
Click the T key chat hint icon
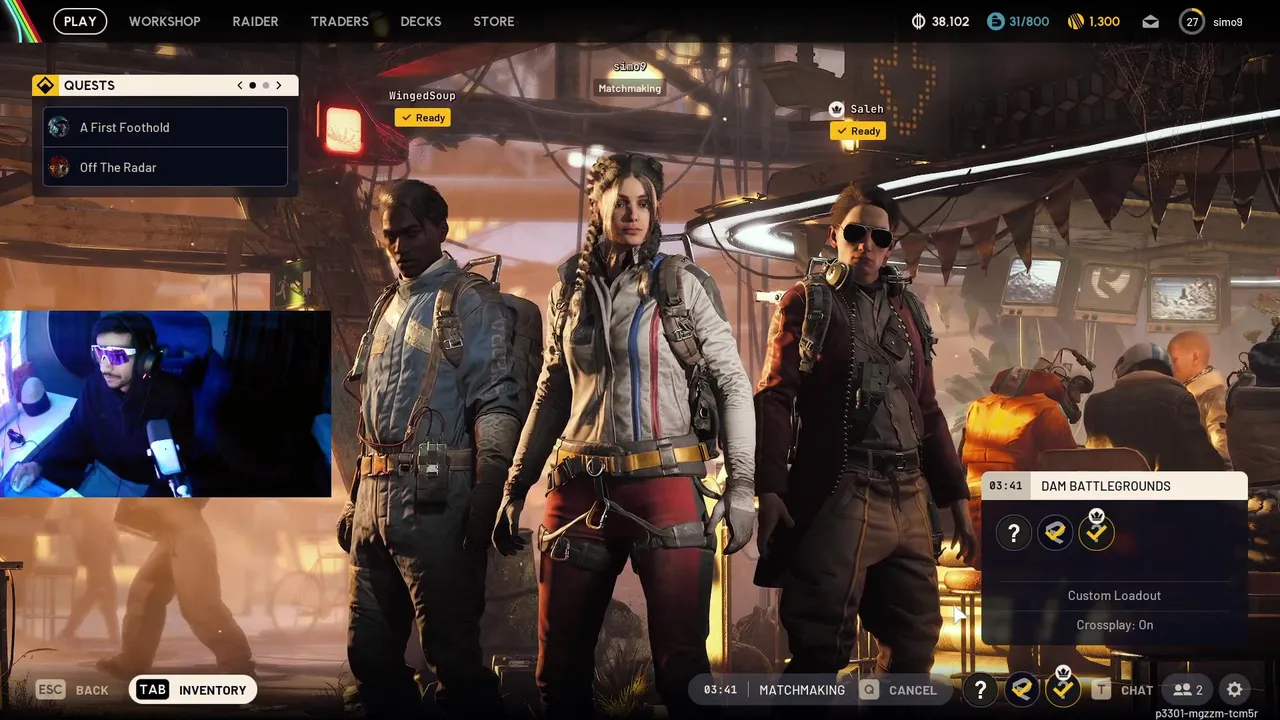click(1101, 690)
